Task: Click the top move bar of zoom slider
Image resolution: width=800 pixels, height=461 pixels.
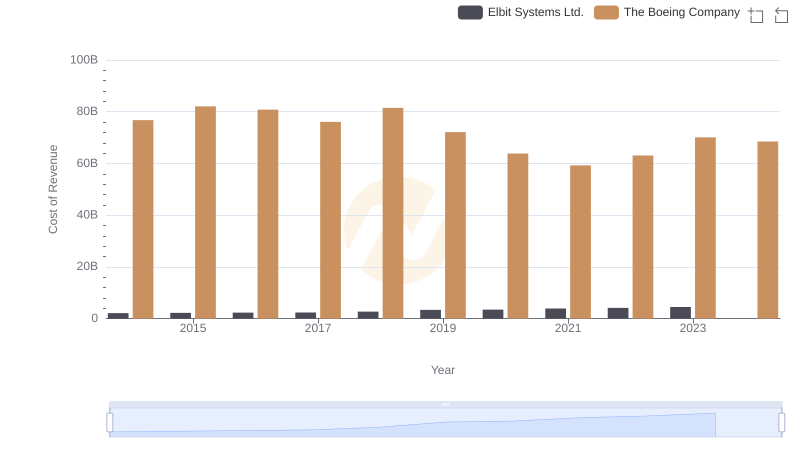Action: [445, 404]
